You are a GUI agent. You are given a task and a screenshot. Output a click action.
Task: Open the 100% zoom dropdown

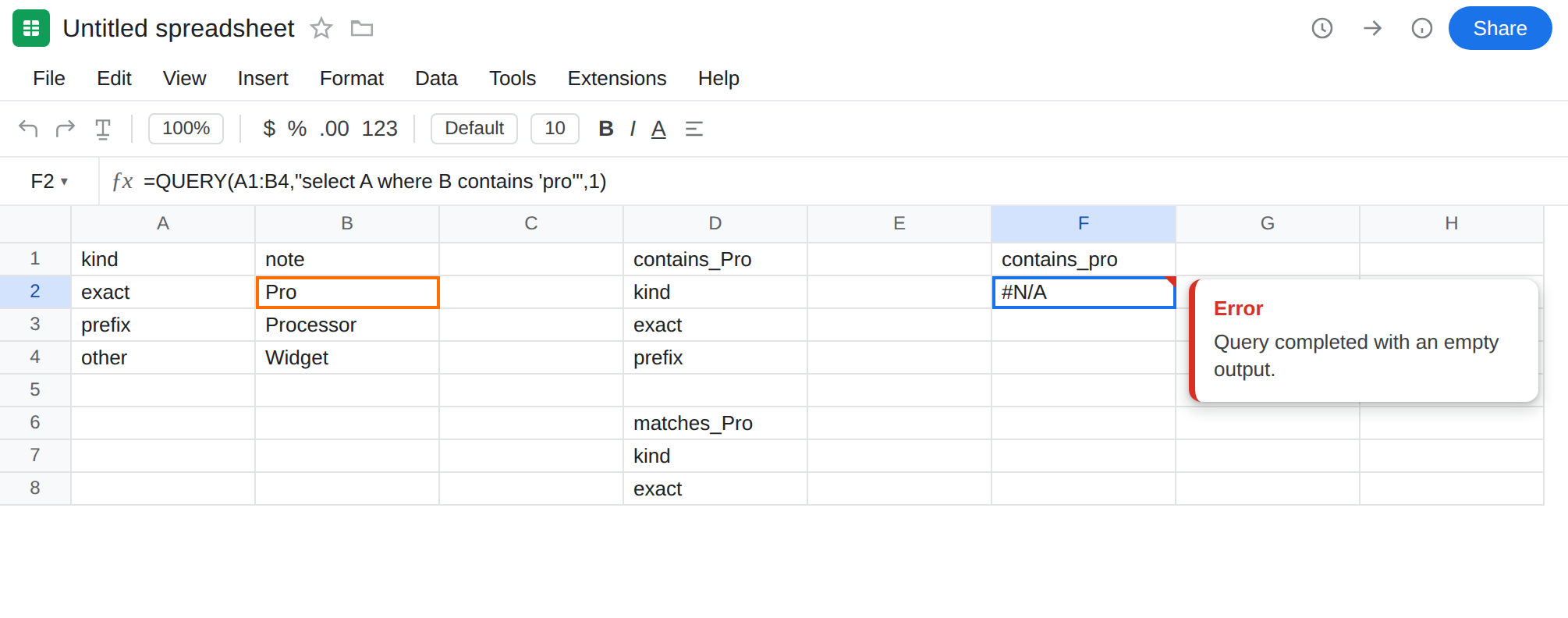[186, 128]
